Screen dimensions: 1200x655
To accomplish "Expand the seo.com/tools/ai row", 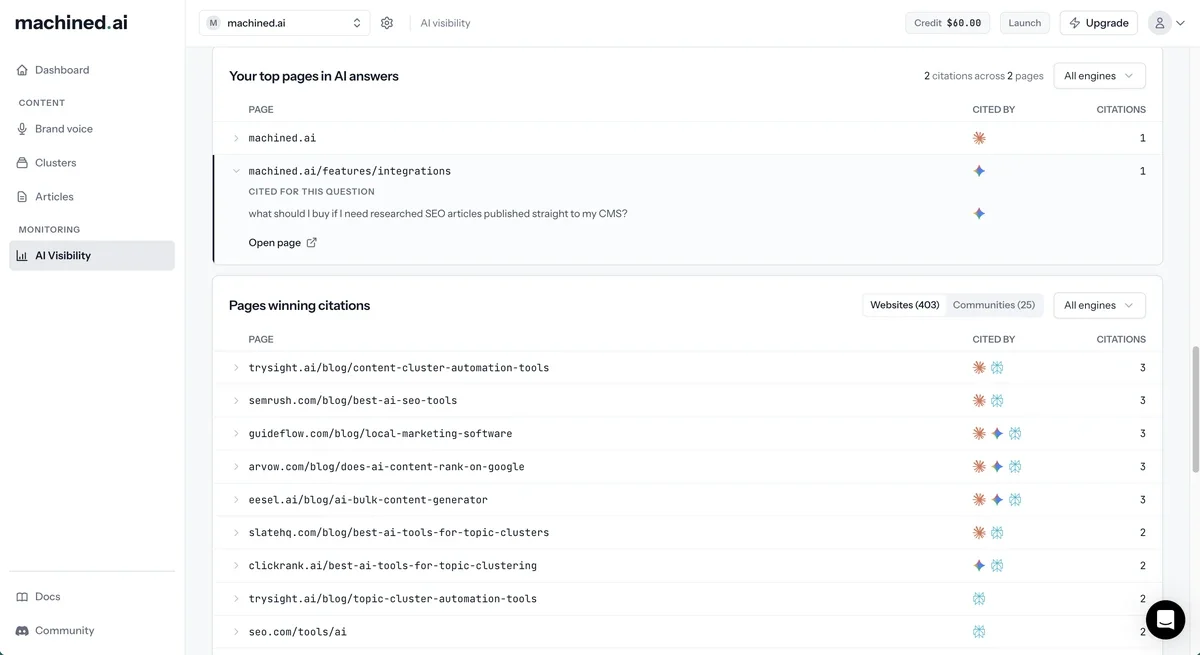I will [236, 631].
